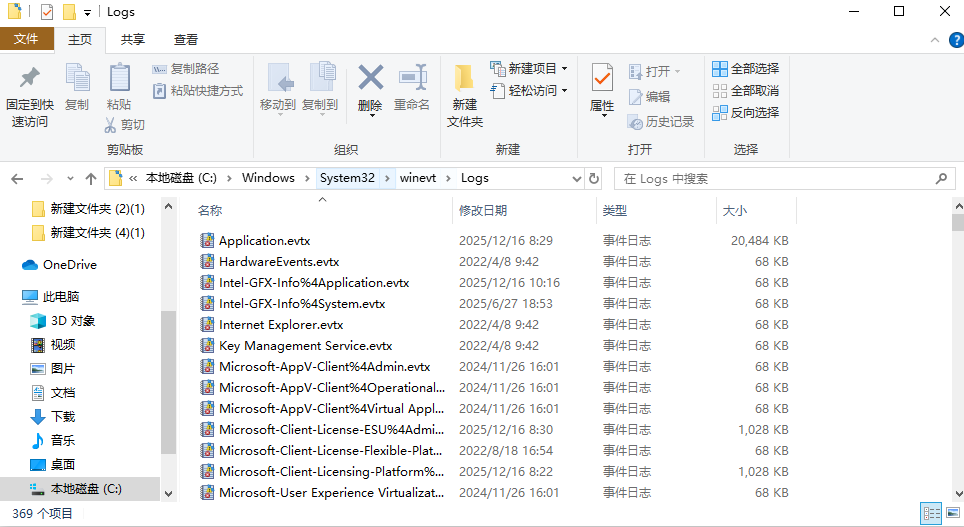Select the Home (主页) tab
The image size is (964, 527).
(x=80, y=40)
